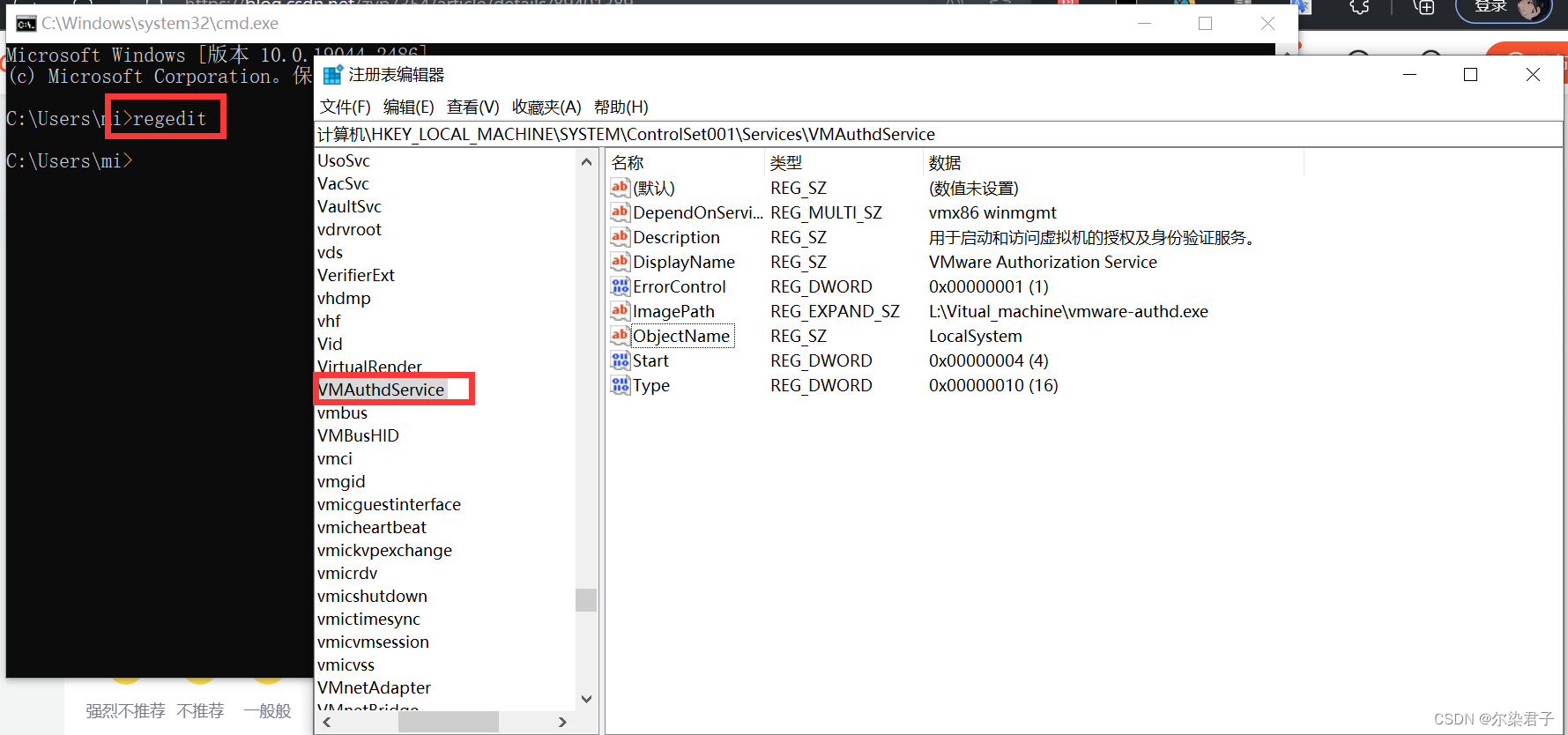The height and width of the screenshot is (735, 1568).
Task: Click the vmware-authd.exe path data cell
Action: 1068,311
